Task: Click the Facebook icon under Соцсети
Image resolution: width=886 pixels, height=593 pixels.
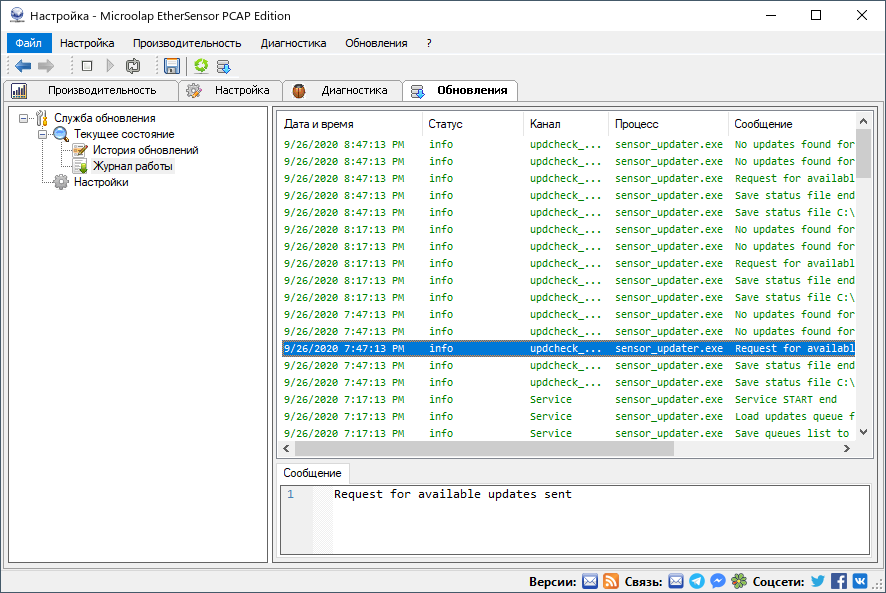Action: coord(838,580)
